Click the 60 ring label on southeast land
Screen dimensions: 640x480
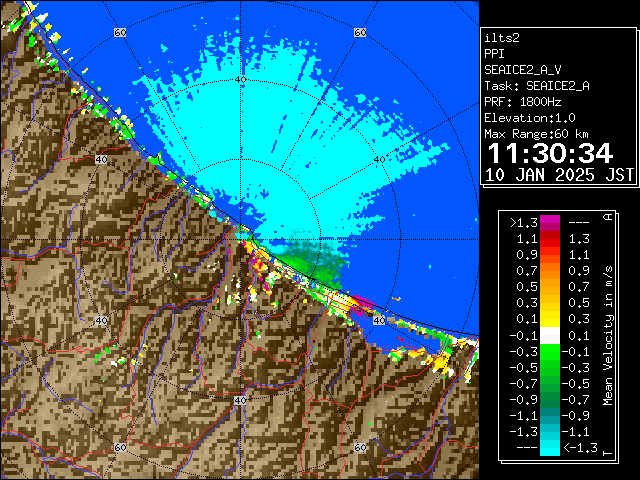(x=360, y=447)
